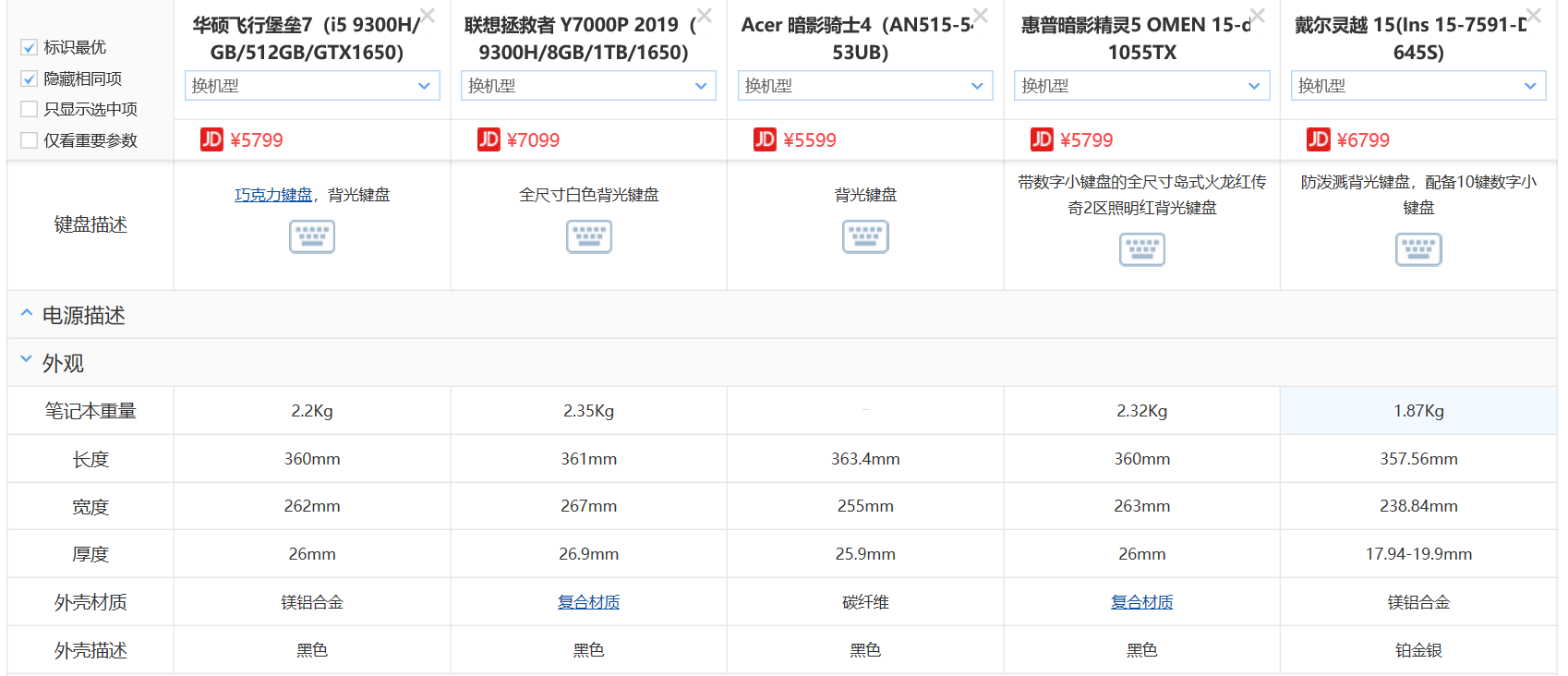Toggle 标识最优 checkbox

(29, 47)
